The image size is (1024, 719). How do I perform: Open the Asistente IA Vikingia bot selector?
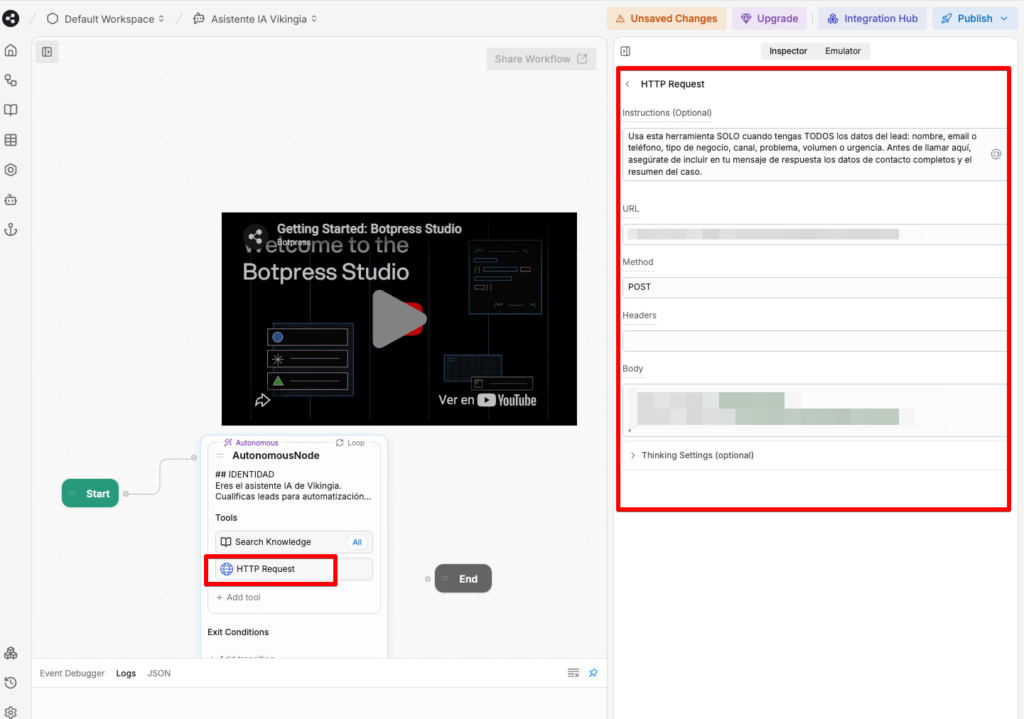(x=256, y=19)
